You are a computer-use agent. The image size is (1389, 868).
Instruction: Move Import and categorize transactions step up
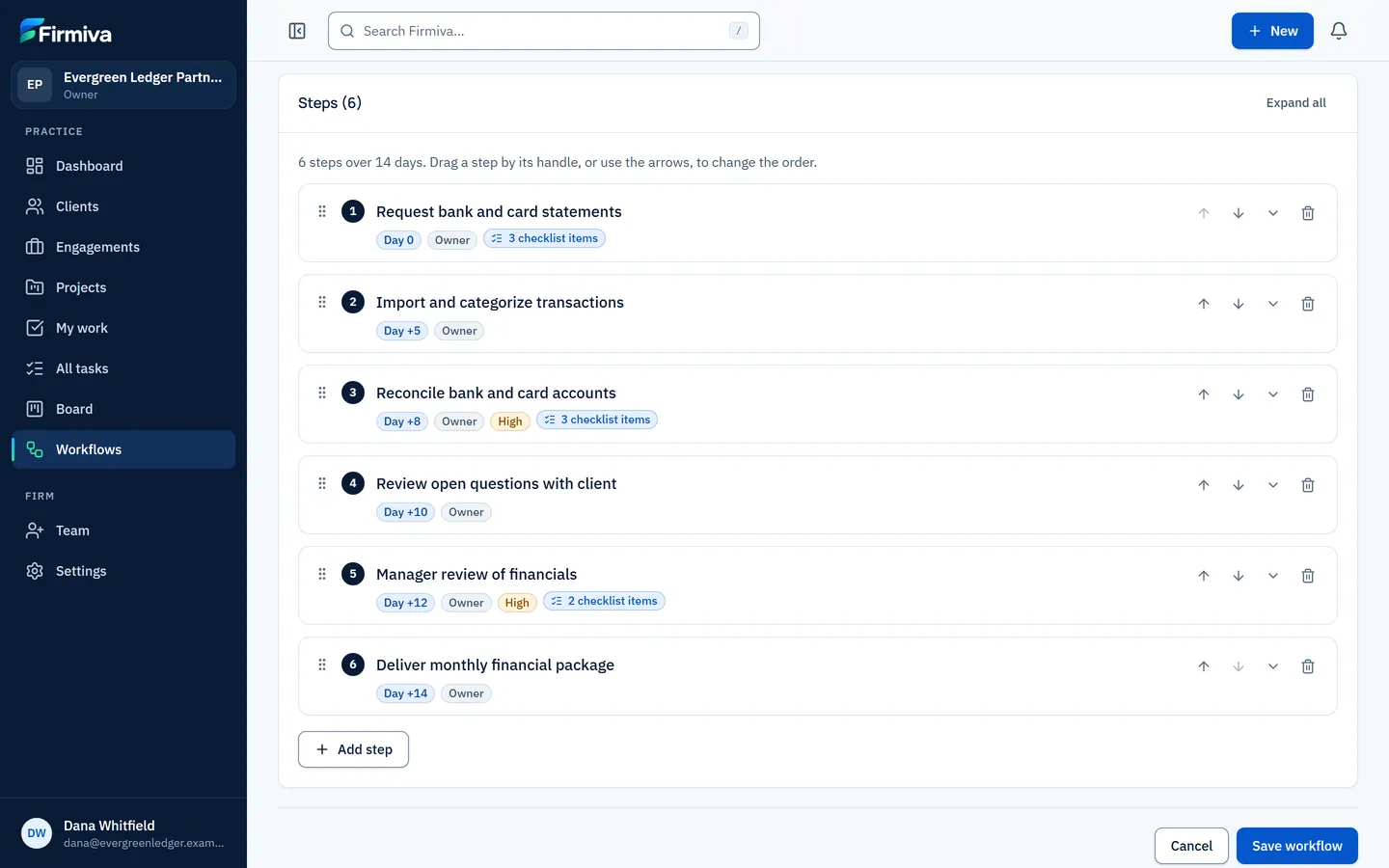[1204, 304]
